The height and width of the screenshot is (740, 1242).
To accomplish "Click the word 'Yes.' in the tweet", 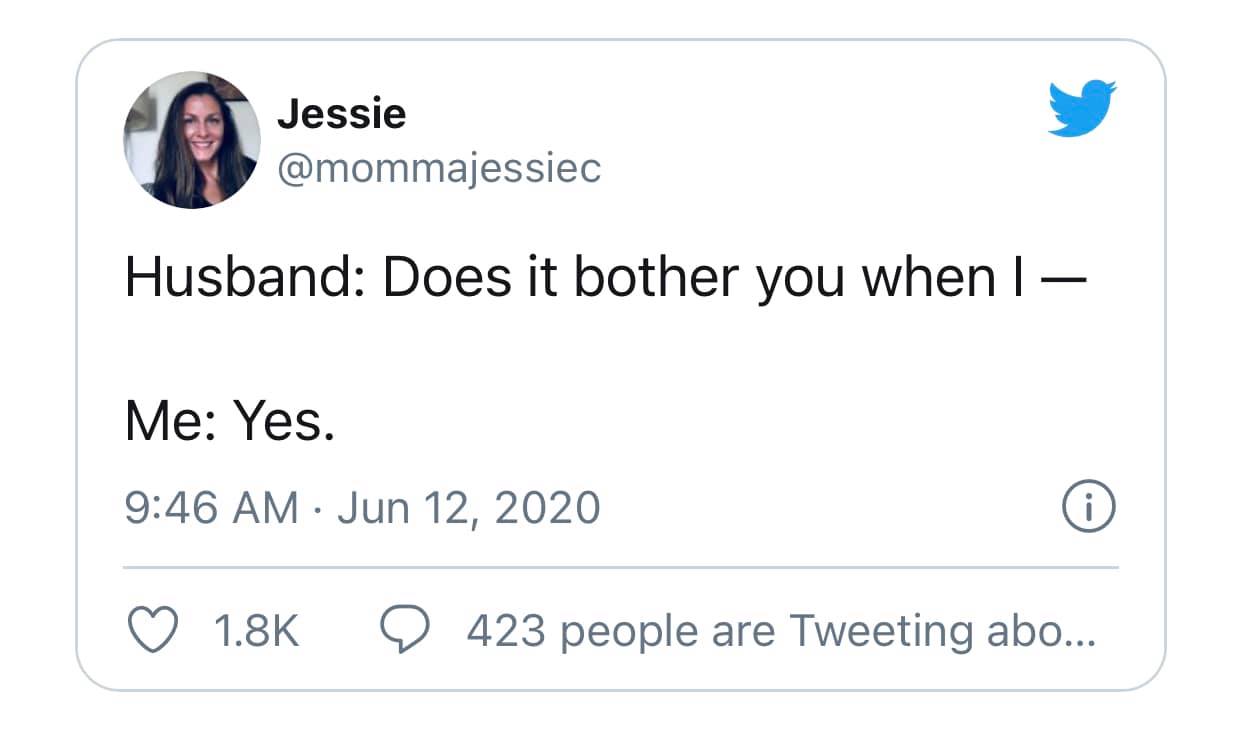I will [x=284, y=425].
